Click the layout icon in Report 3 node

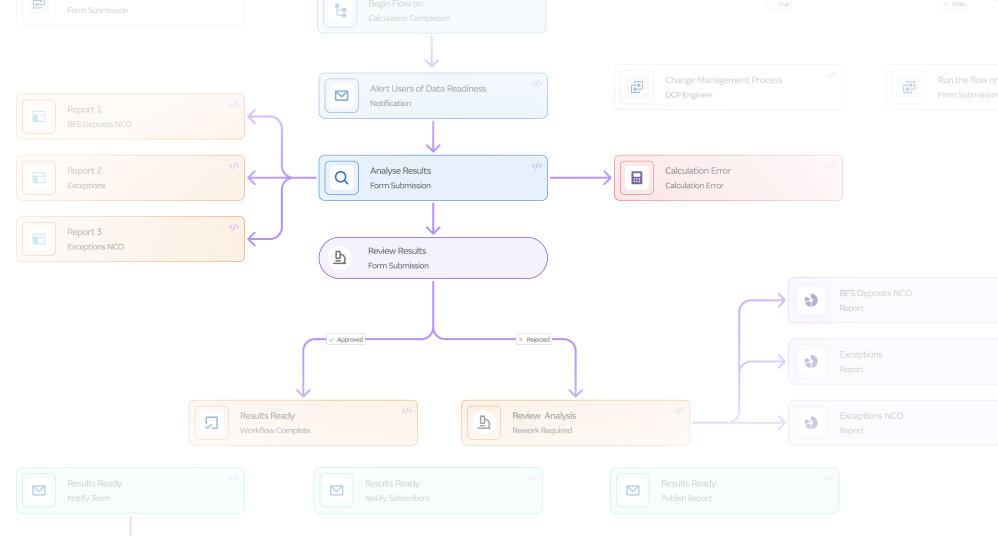coord(39,239)
